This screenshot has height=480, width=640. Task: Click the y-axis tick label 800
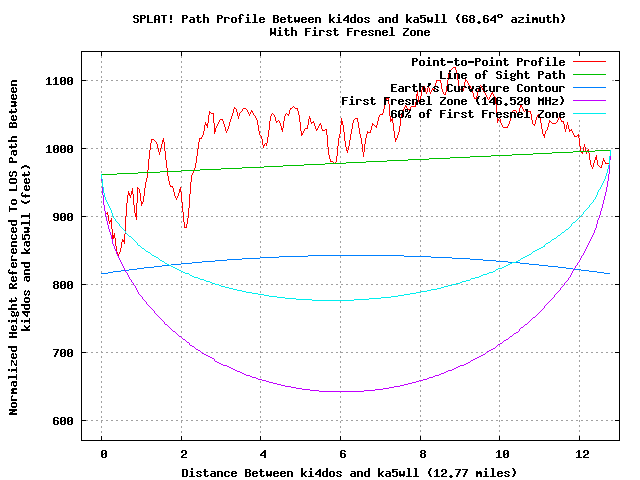coord(63,285)
